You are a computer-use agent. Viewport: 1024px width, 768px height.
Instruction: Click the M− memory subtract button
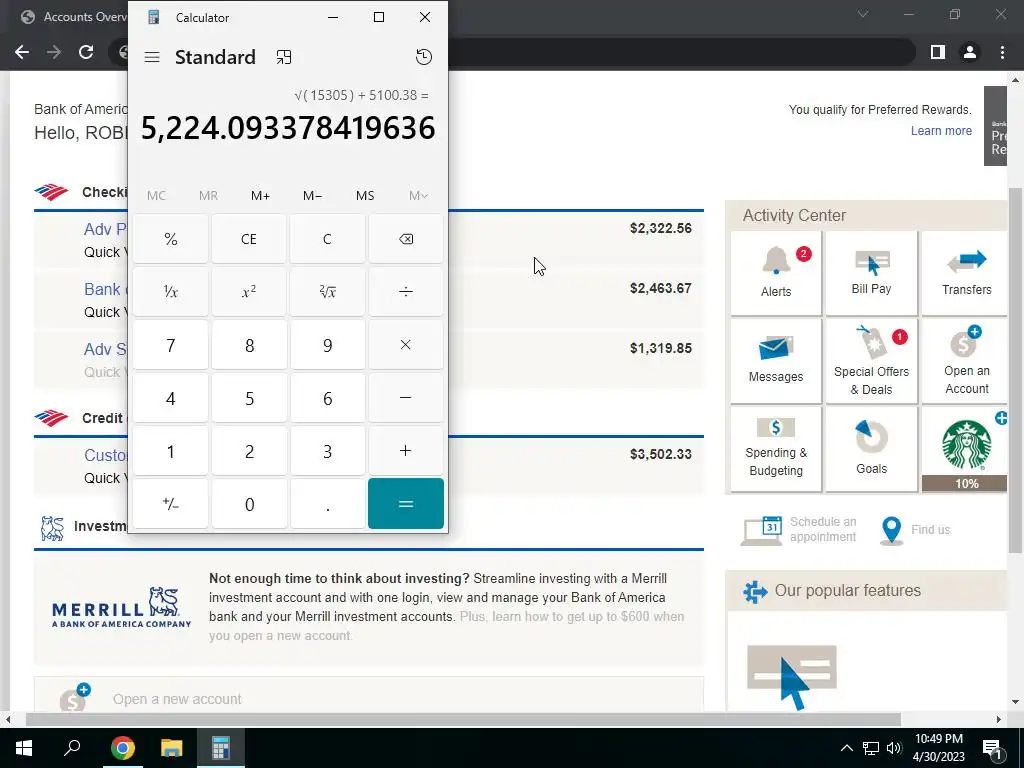[313, 195]
